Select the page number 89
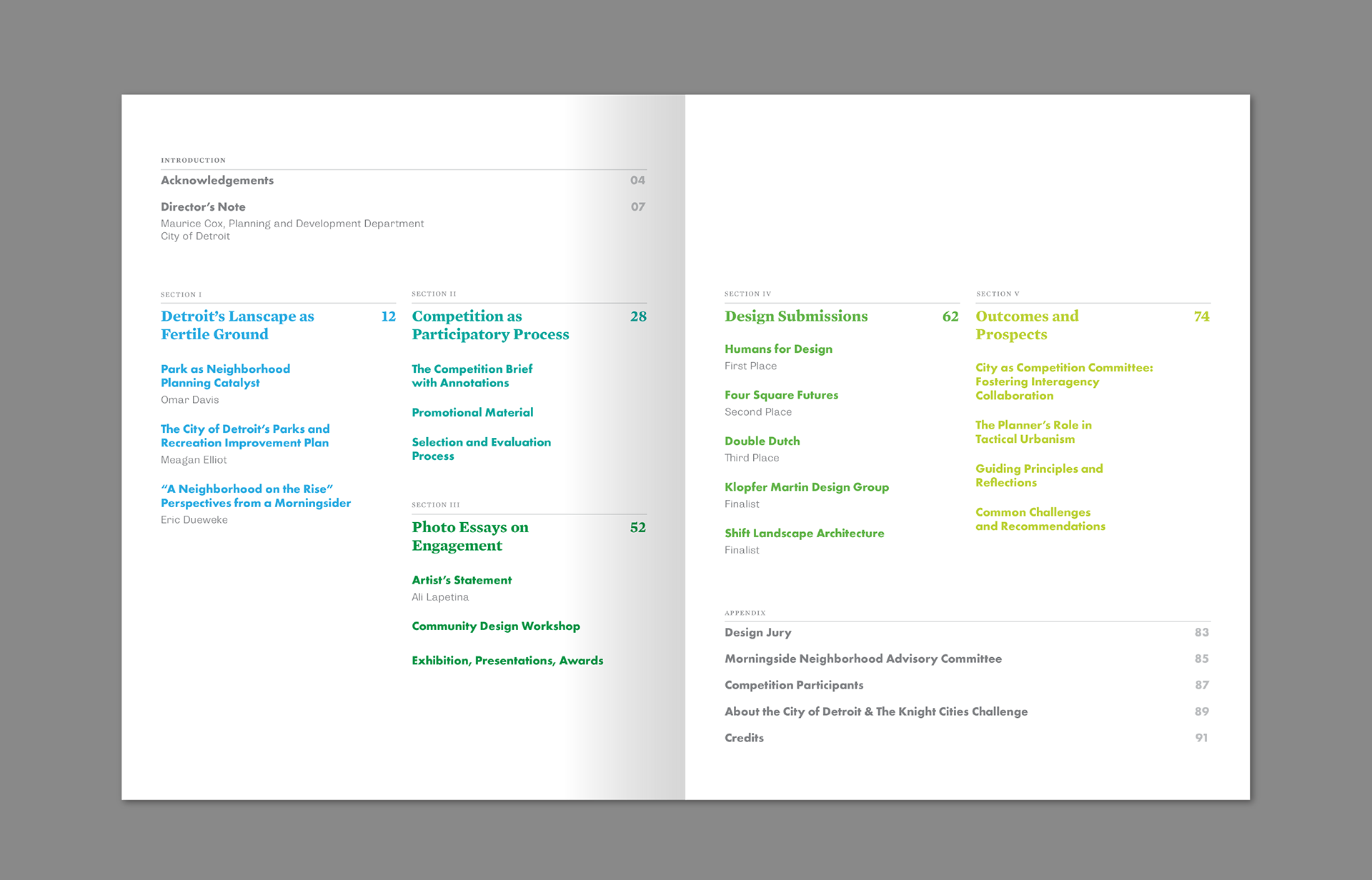 (x=1202, y=711)
